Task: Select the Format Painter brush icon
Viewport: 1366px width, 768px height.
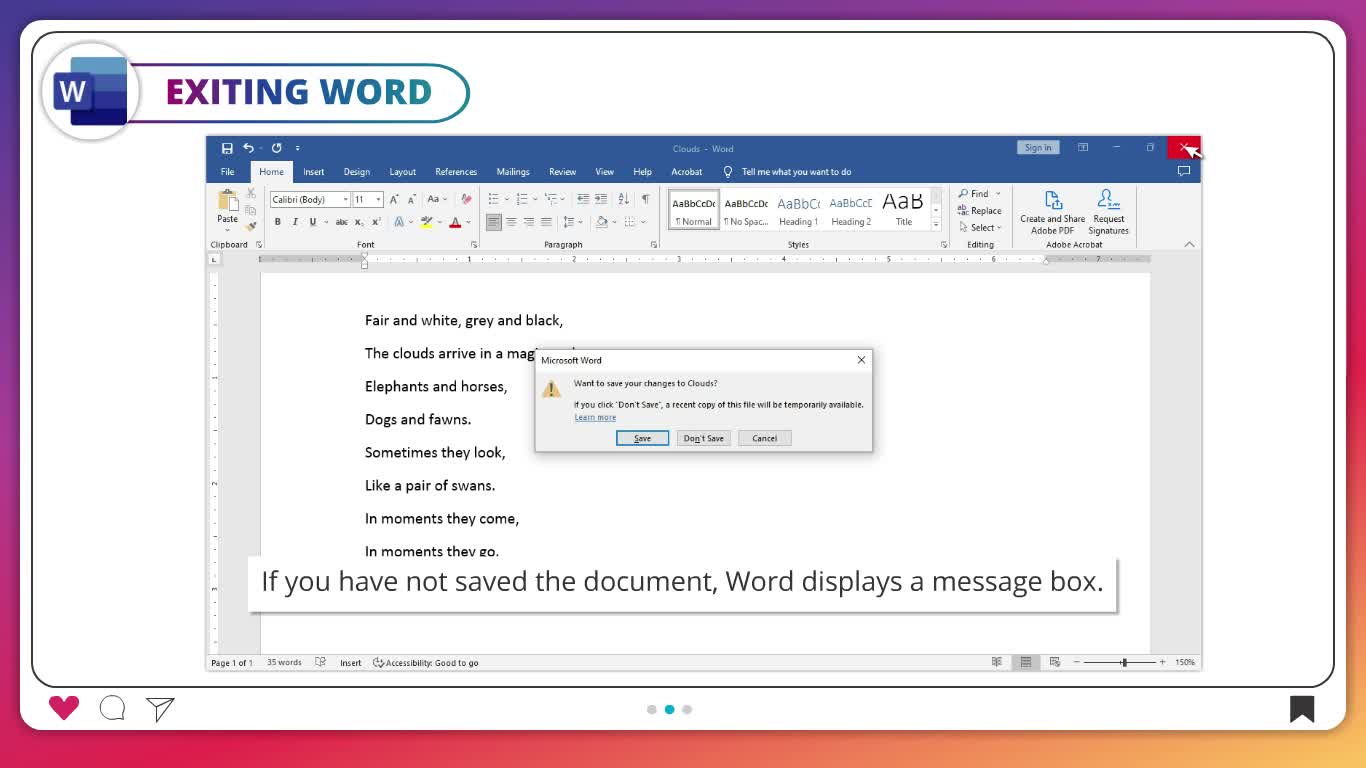Action: 251,226
